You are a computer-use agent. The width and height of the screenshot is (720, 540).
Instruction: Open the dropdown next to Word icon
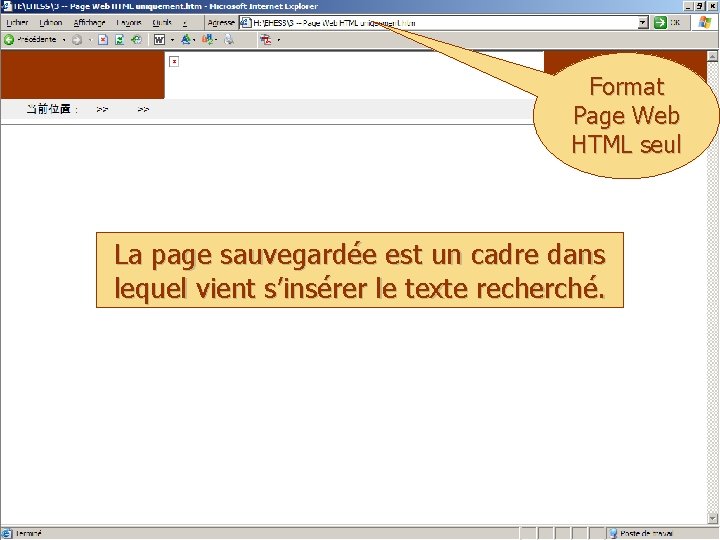173,40
